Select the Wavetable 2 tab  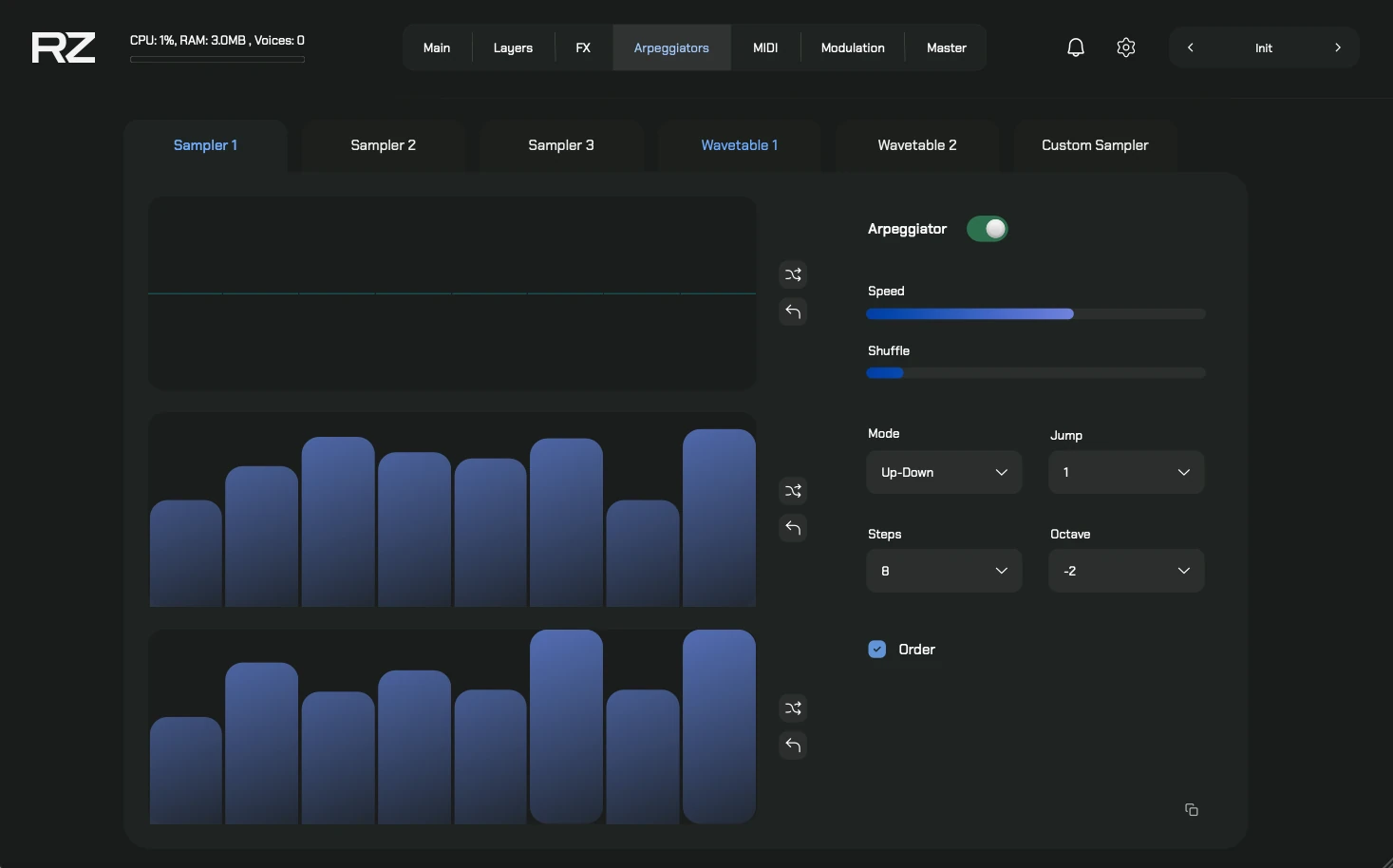tap(916, 145)
